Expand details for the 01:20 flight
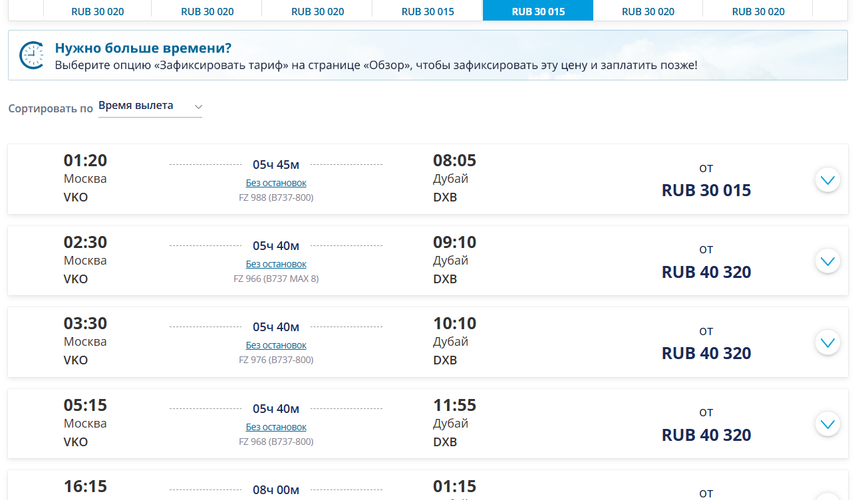 coord(827,180)
